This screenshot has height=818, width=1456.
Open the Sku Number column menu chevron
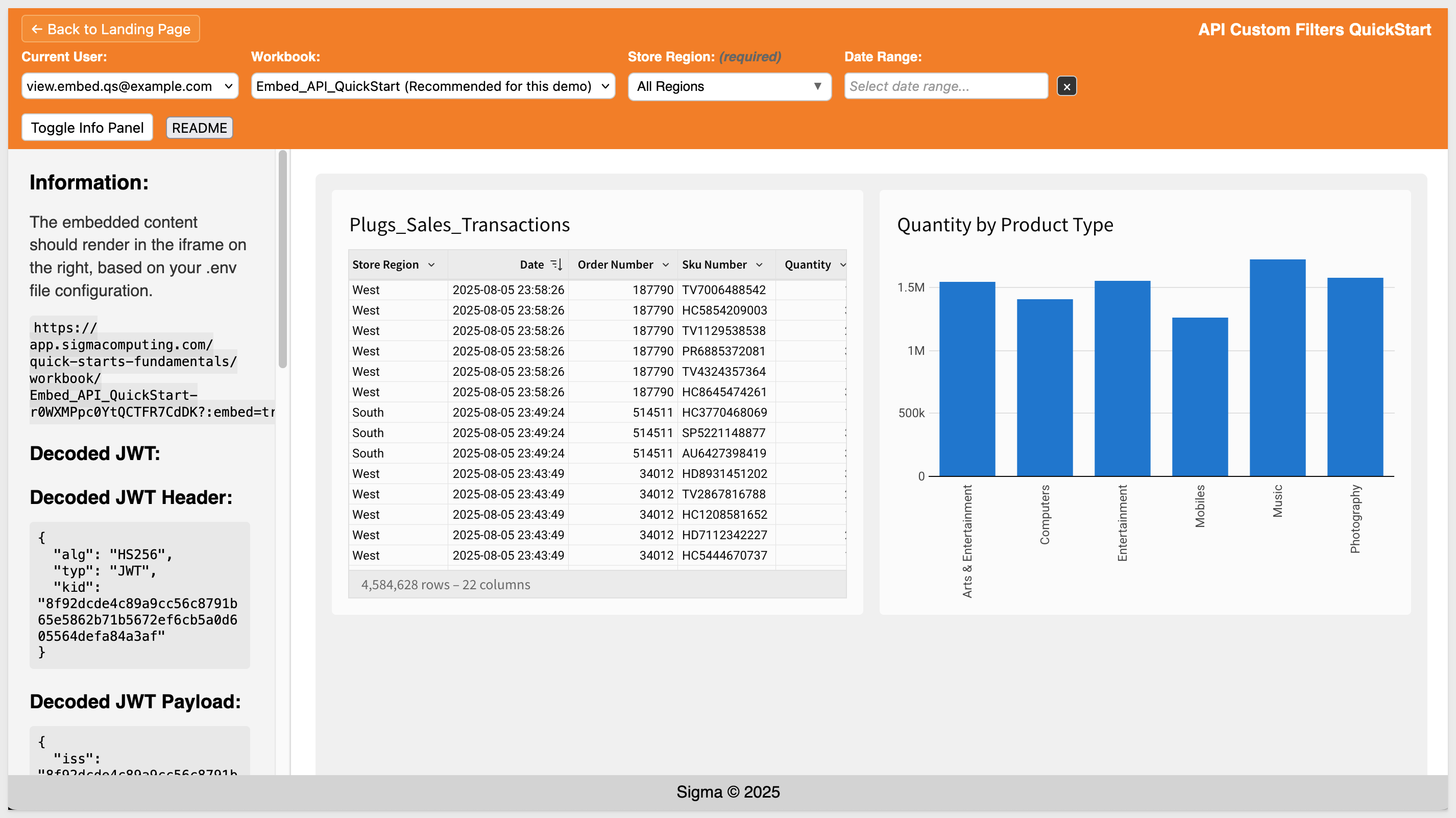(759, 264)
